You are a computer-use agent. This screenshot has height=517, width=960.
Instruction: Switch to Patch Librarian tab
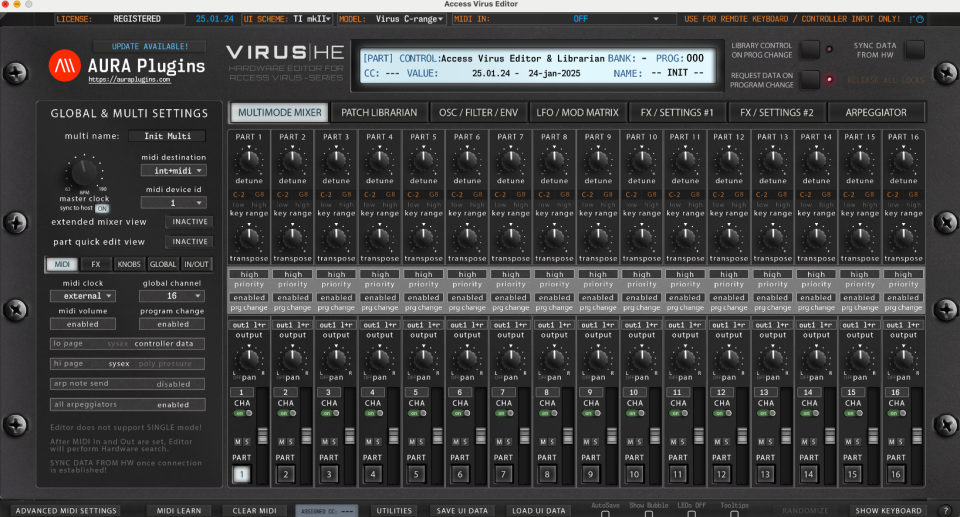[x=379, y=113]
